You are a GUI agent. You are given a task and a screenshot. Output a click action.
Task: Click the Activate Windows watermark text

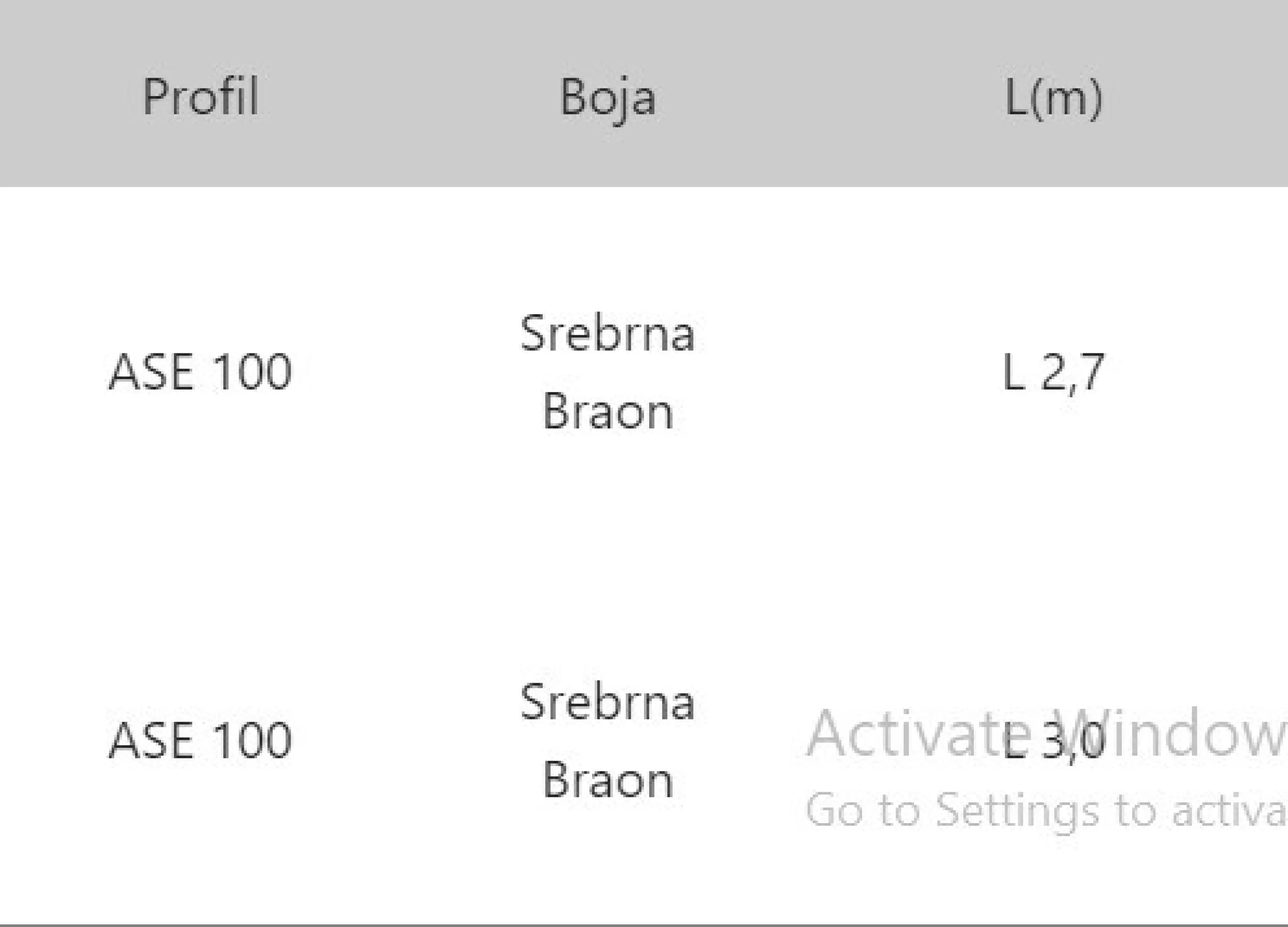coord(1047,733)
